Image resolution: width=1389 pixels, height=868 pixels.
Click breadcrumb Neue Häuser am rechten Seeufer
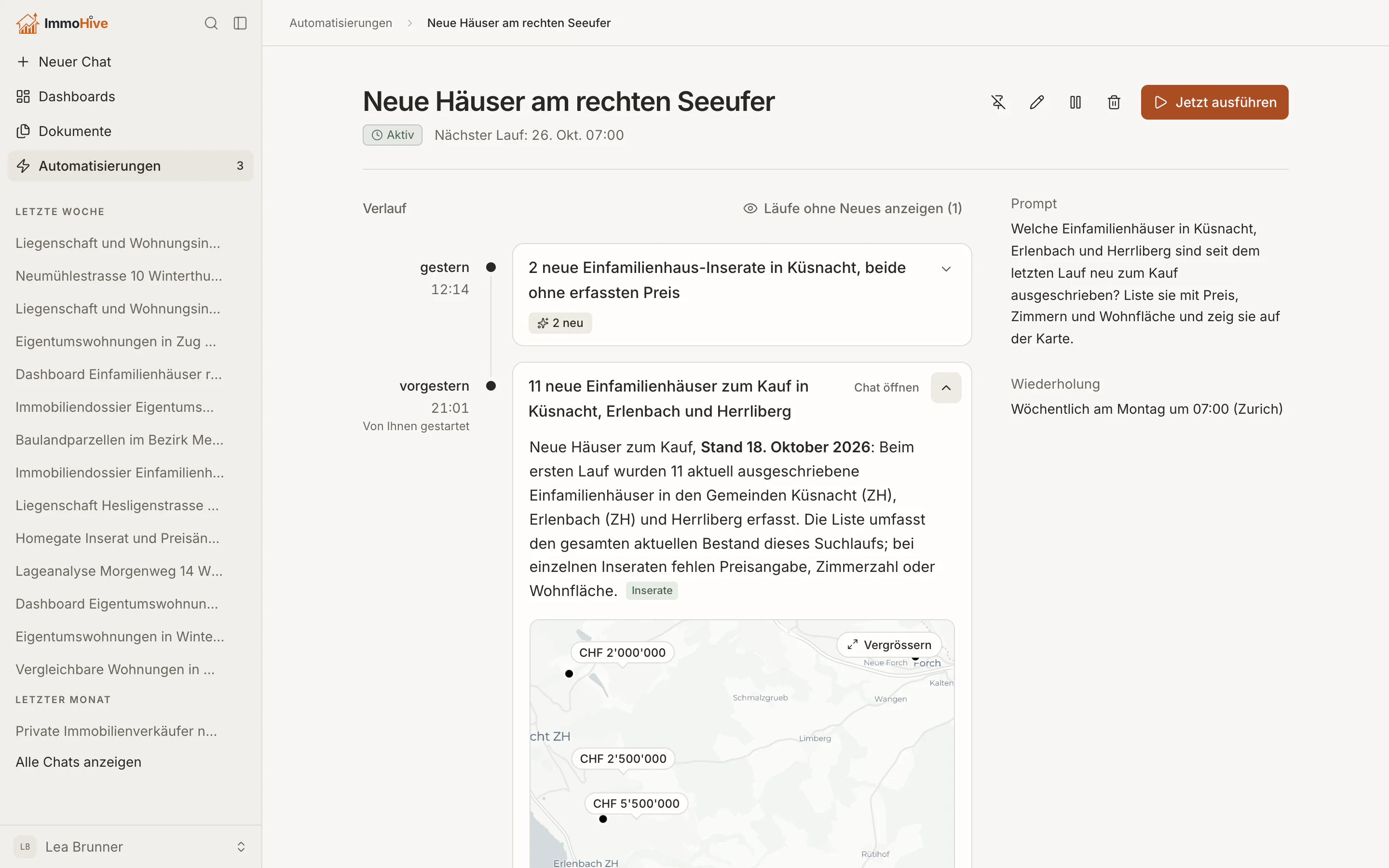pyautogui.click(x=518, y=23)
